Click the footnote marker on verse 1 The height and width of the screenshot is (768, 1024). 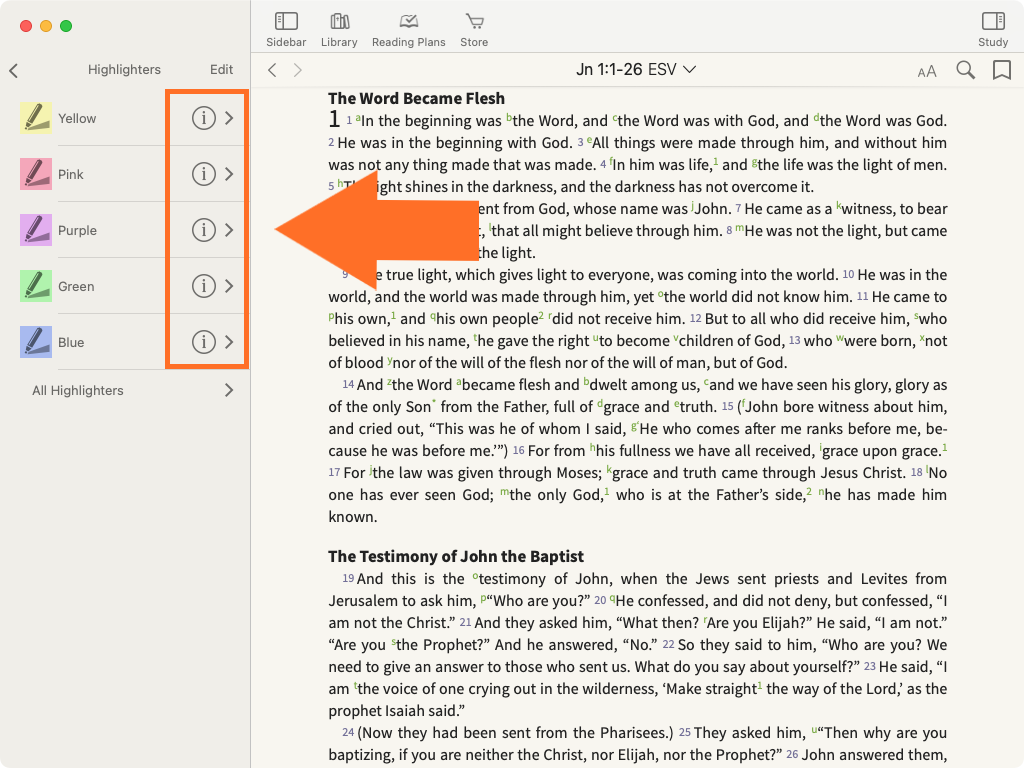tap(358, 119)
